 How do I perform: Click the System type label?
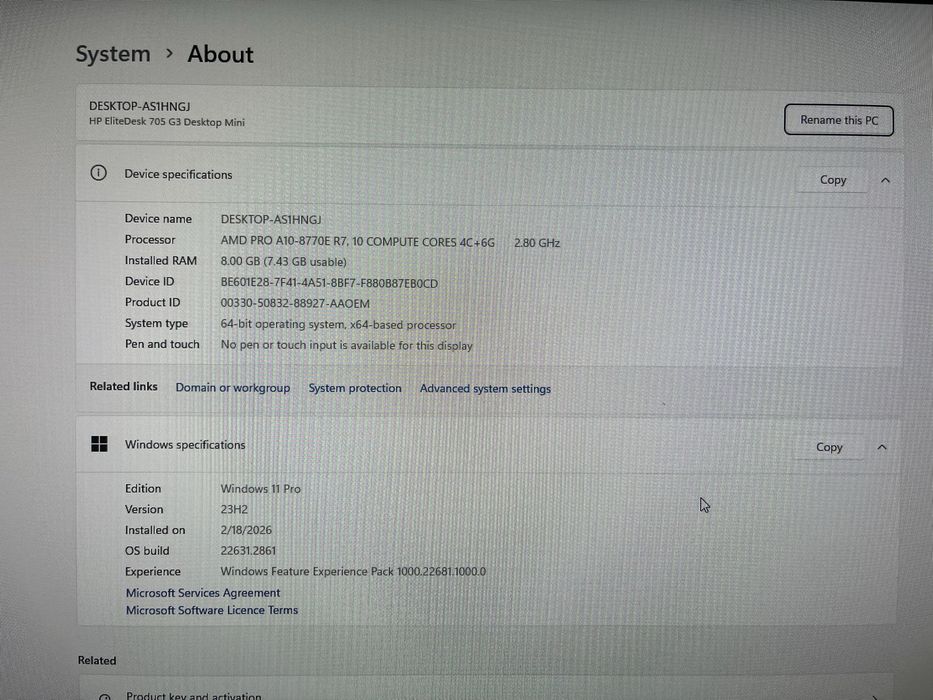coord(156,323)
